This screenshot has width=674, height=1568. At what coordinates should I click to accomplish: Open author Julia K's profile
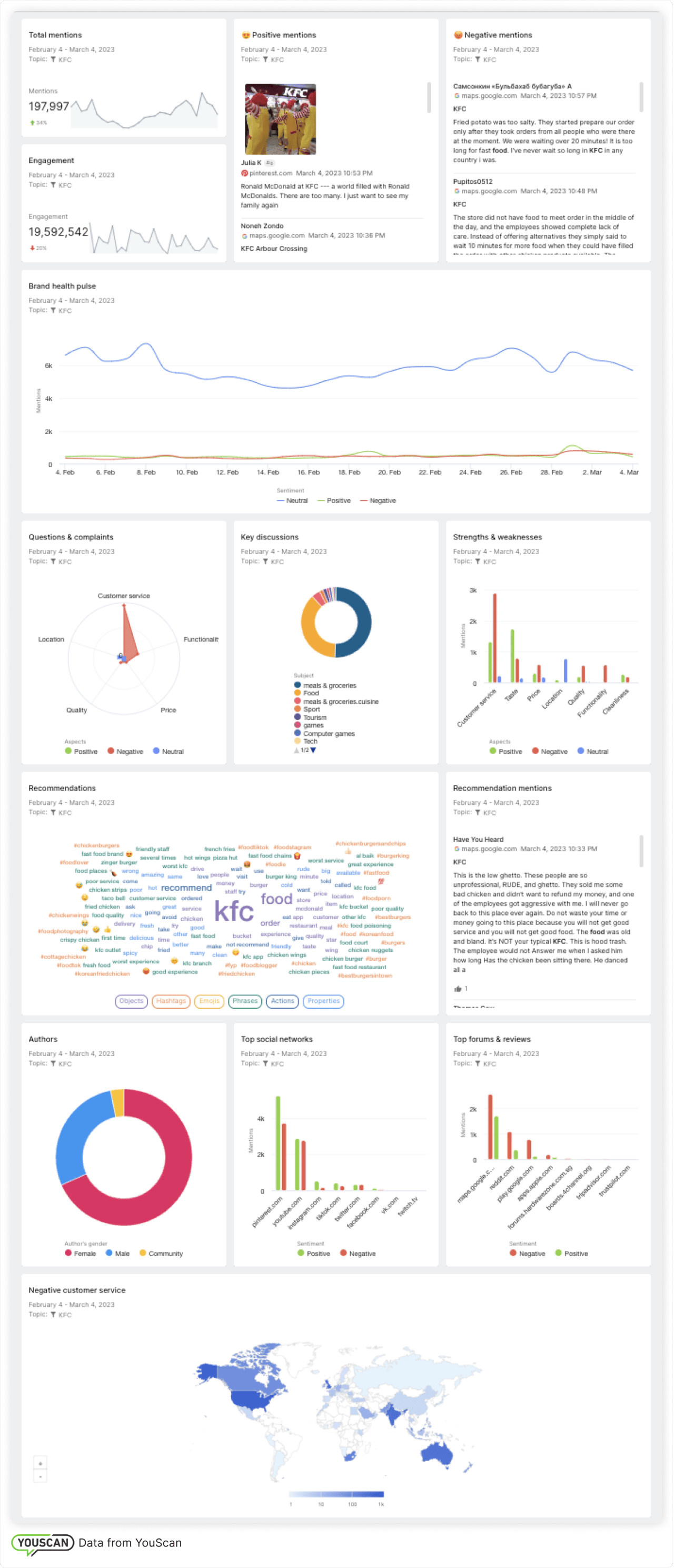click(x=251, y=163)
